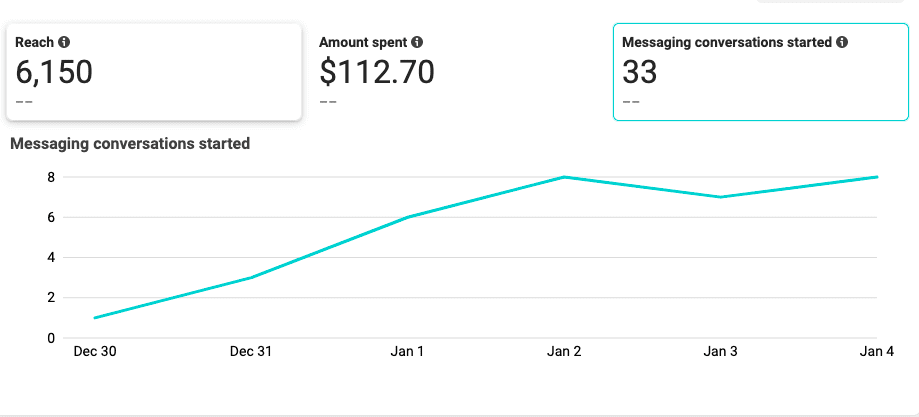The width and height of the screenshot is (919, 417).
Task: Click the line's data point at Dec 30
Action: 94,318
